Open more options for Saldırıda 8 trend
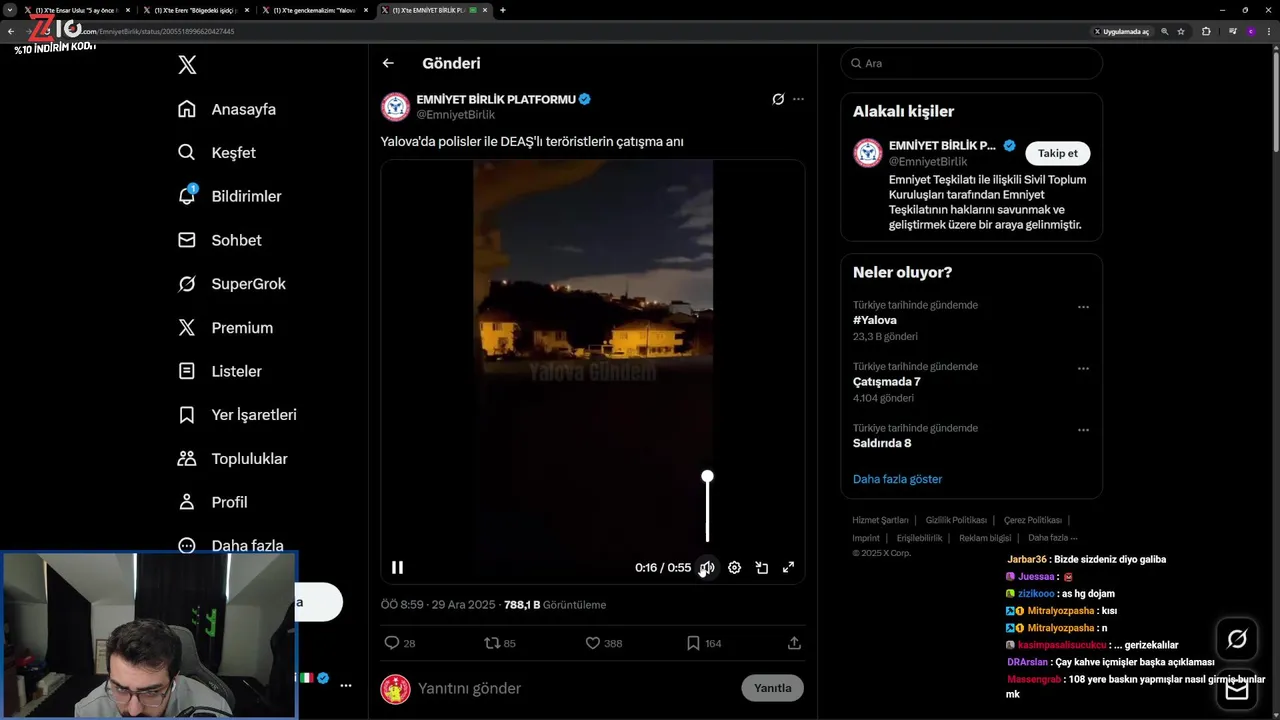The height and width of the screenshot is (720, 1280). point(1083,430)
